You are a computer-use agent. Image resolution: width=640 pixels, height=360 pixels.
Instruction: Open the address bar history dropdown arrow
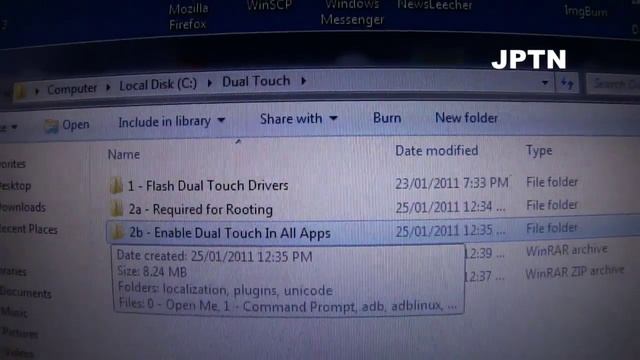(x=545, y=83)
